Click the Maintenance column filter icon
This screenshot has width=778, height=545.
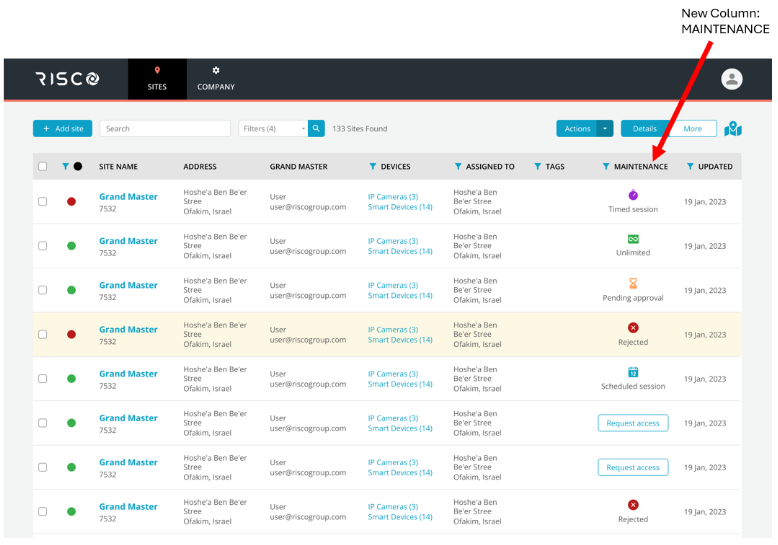click(x=606, y=167)
